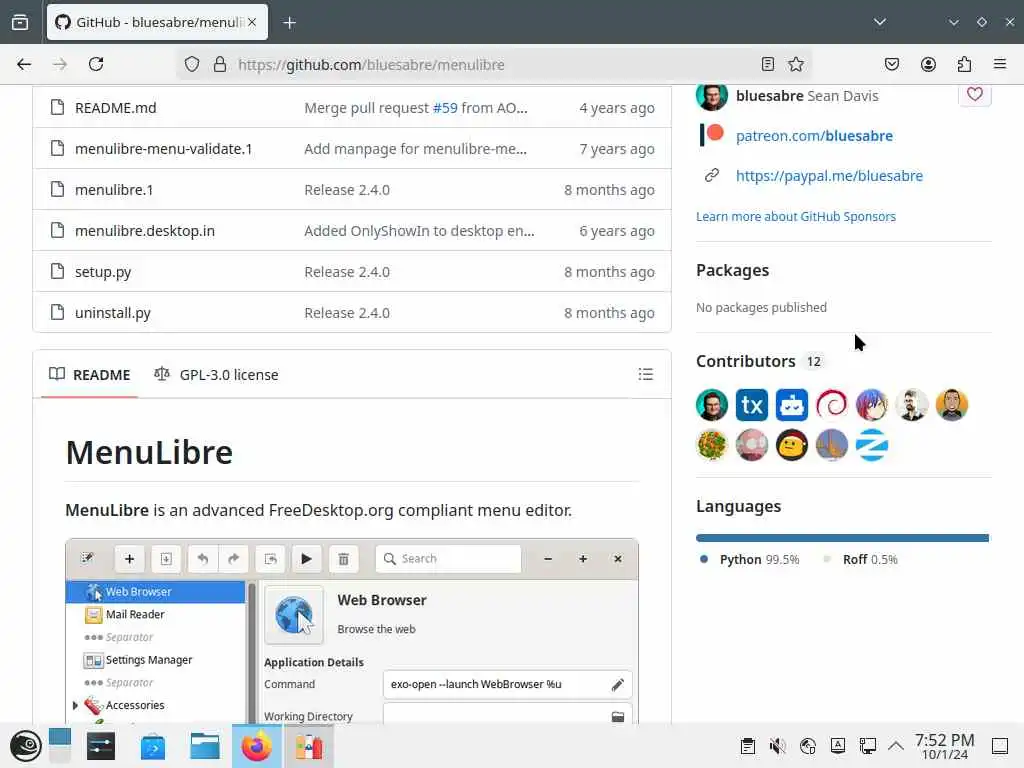This screenshot has width=1024, height=768.
Task: Launch Firefox from the taskbar
Action: (x=257, y=746)
